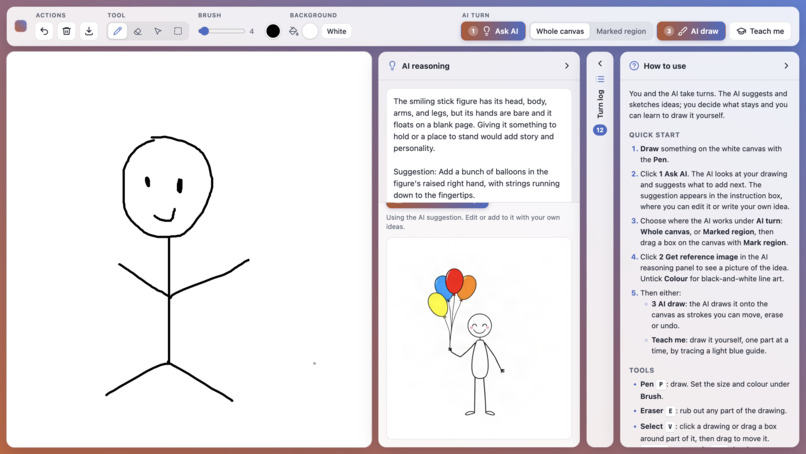
Task: Click the Turn log list icon
Action: 600,79
